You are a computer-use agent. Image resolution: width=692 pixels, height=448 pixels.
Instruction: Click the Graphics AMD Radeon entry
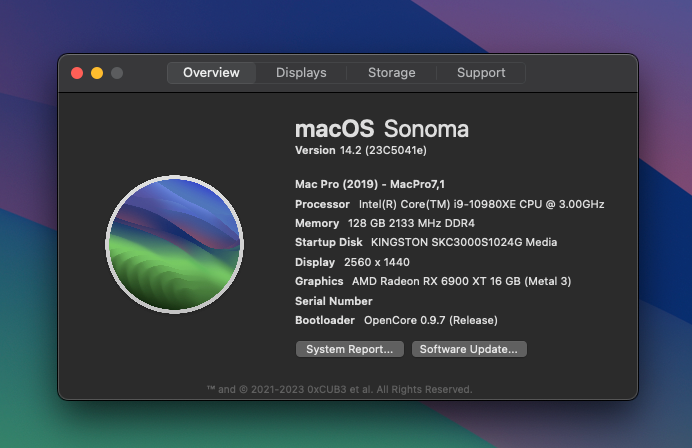pyautogui.click(x=432, y=281)
